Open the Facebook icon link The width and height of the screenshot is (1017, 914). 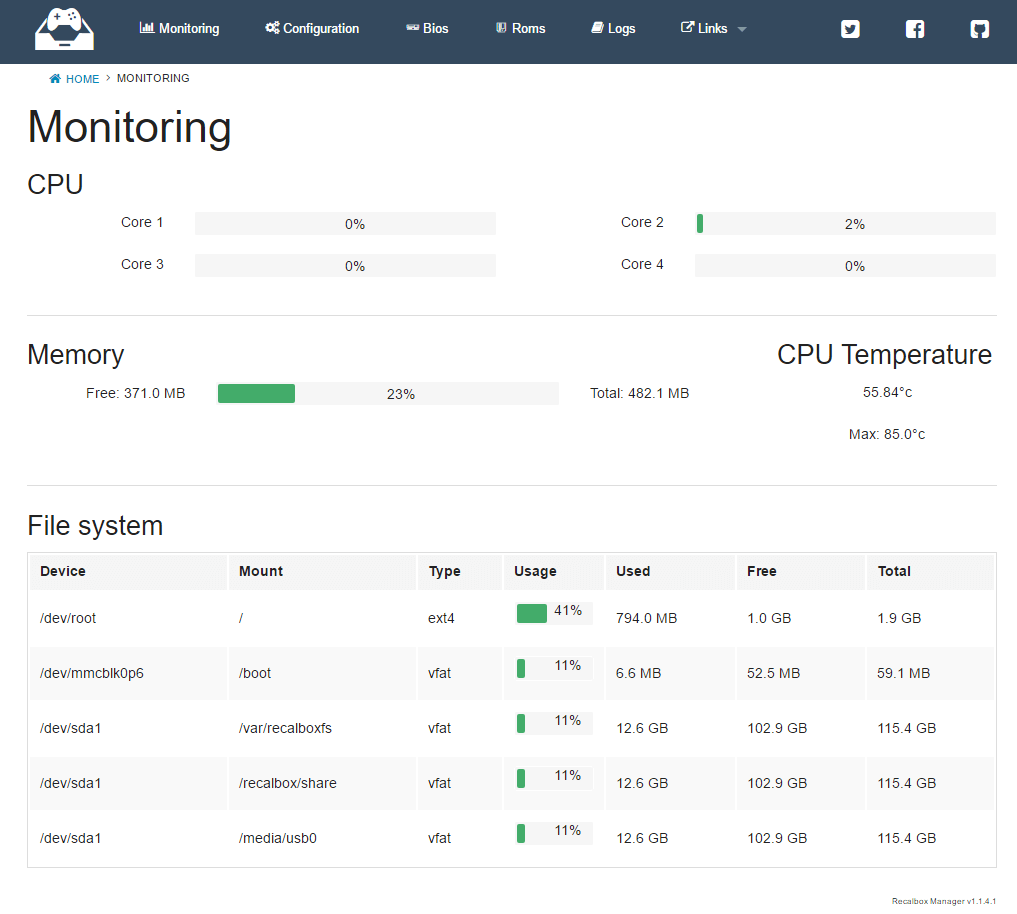tap(915, 29)
